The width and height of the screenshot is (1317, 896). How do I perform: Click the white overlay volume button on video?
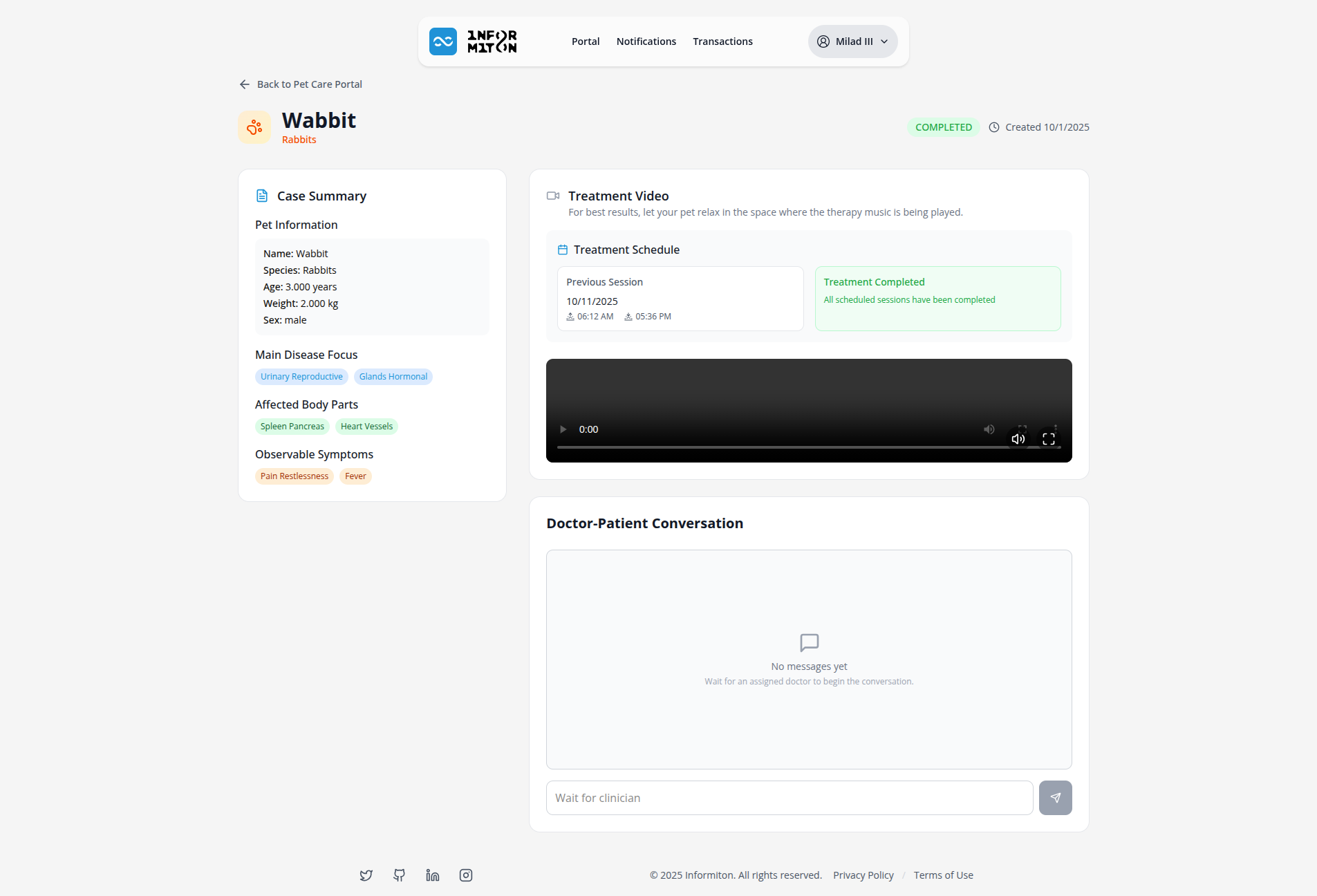(x=1018, y=439)
